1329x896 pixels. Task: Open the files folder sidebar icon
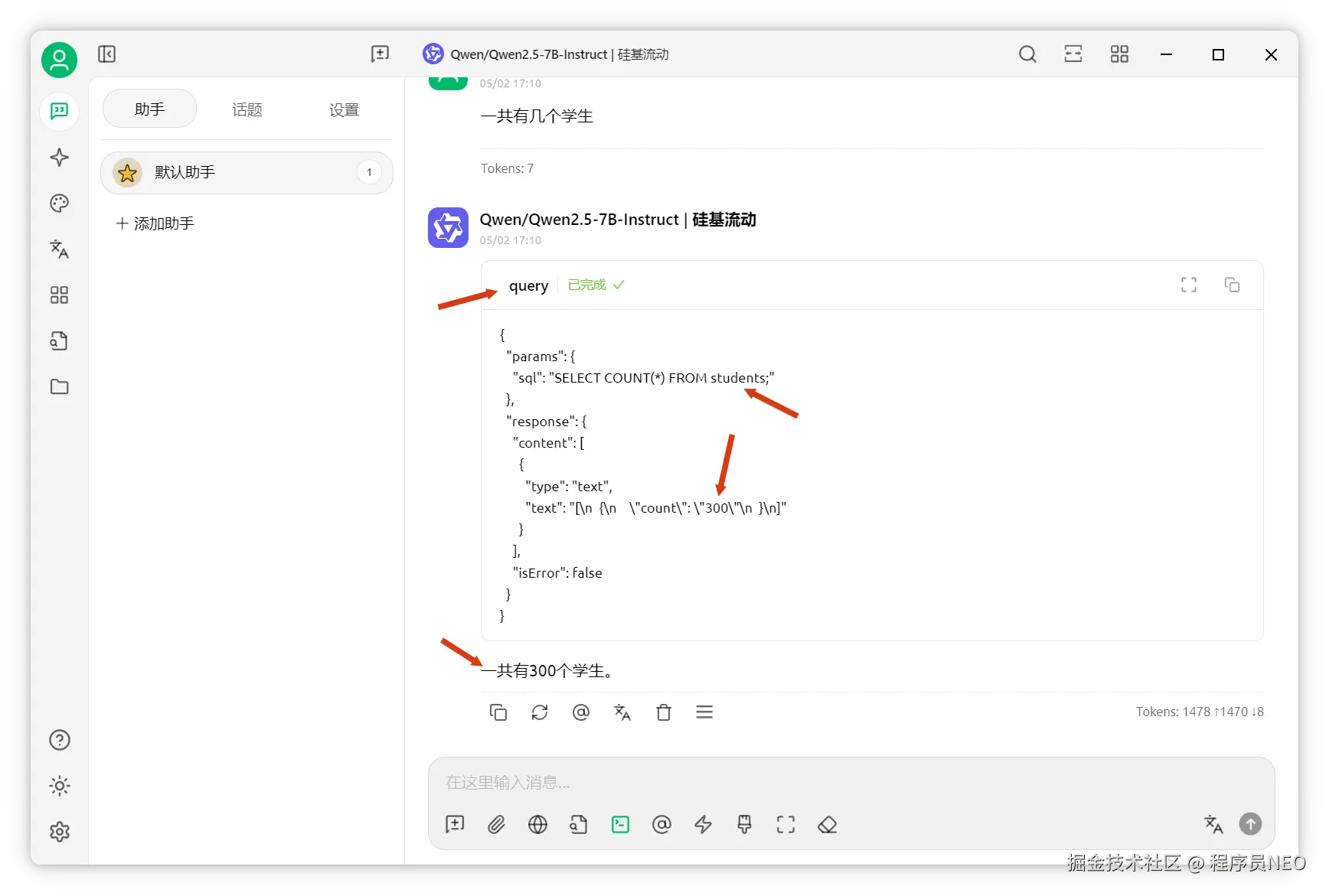pos(59,387)
